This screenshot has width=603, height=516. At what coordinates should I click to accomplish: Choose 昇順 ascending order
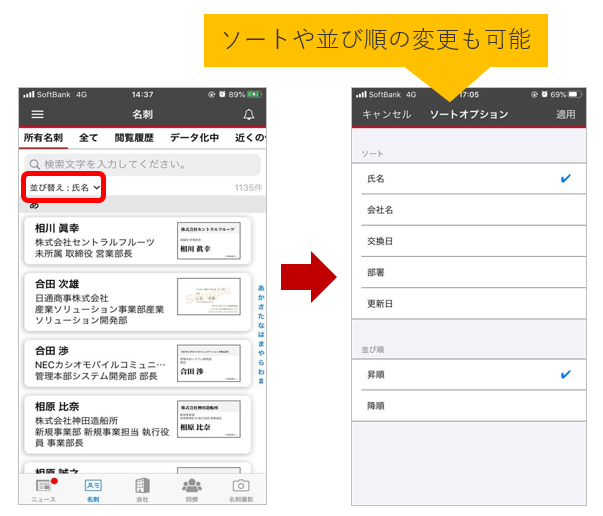pos(469,375)
